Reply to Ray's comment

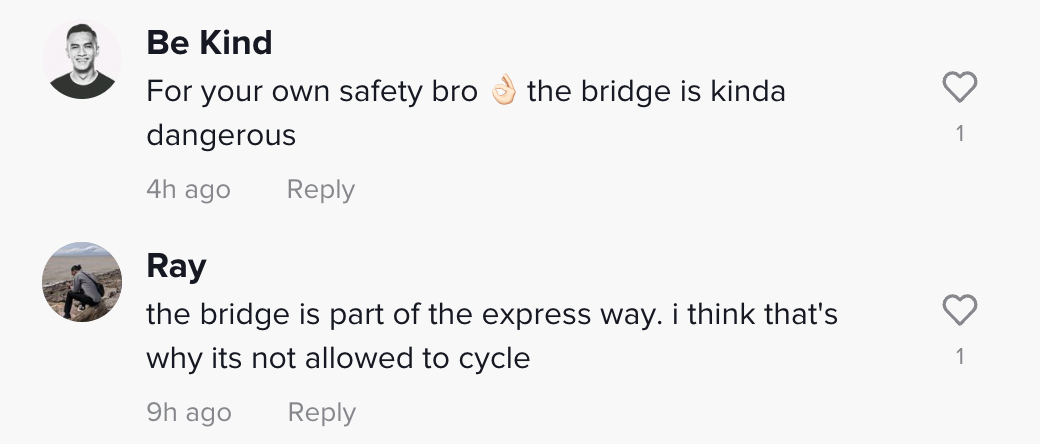[x=321, y=412]
